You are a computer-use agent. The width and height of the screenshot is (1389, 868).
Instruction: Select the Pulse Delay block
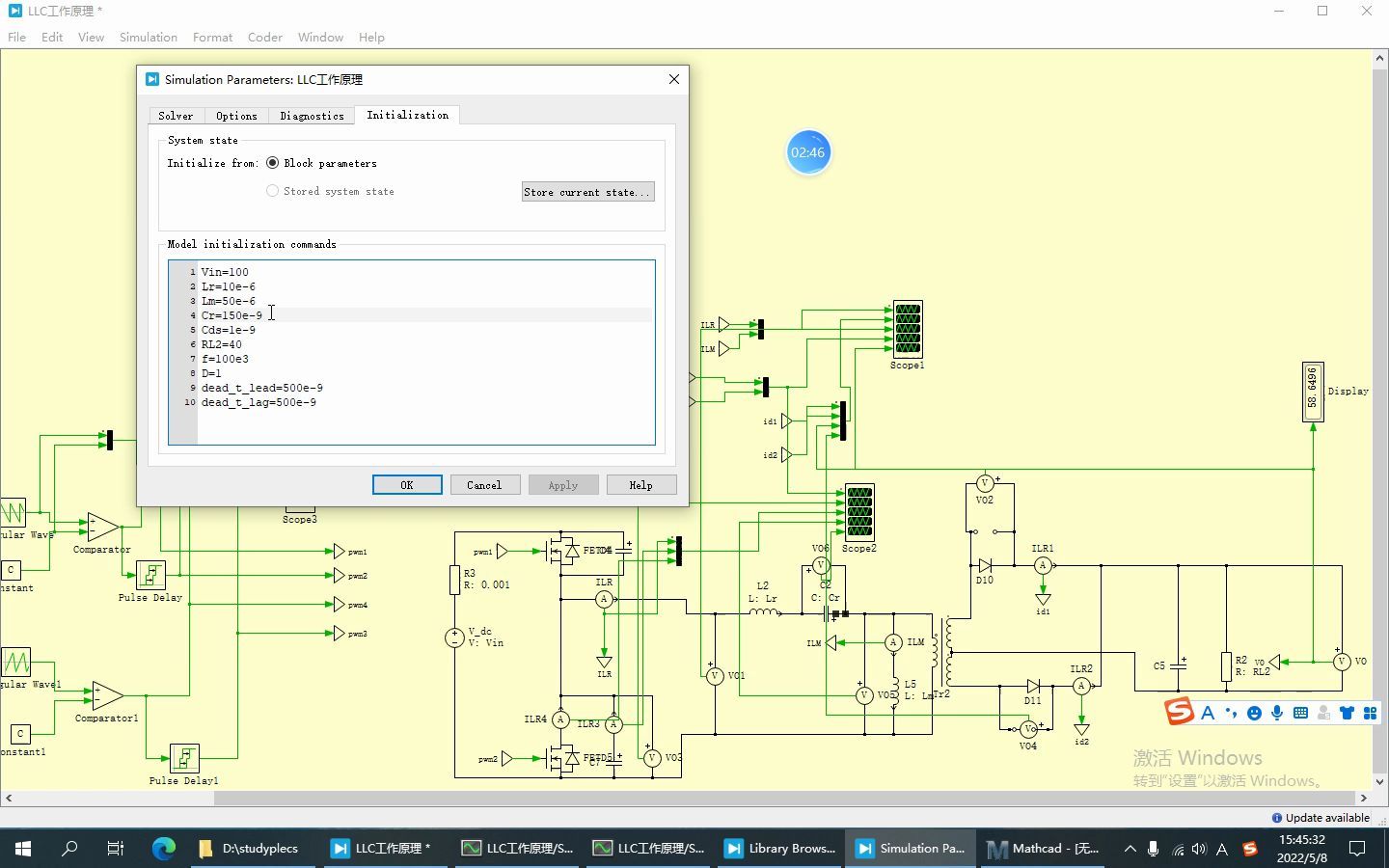pyautogui.click(x=150, y=576)
